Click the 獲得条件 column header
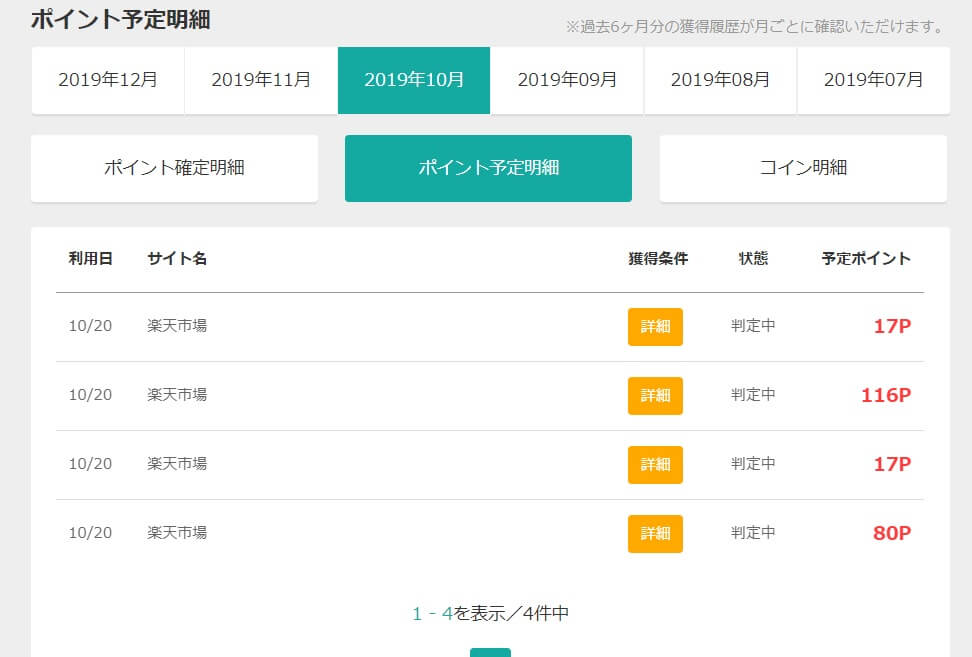Image resolution: width=972 pixels, height=657 pixels. pyautogui.click(x=658, y=258)
